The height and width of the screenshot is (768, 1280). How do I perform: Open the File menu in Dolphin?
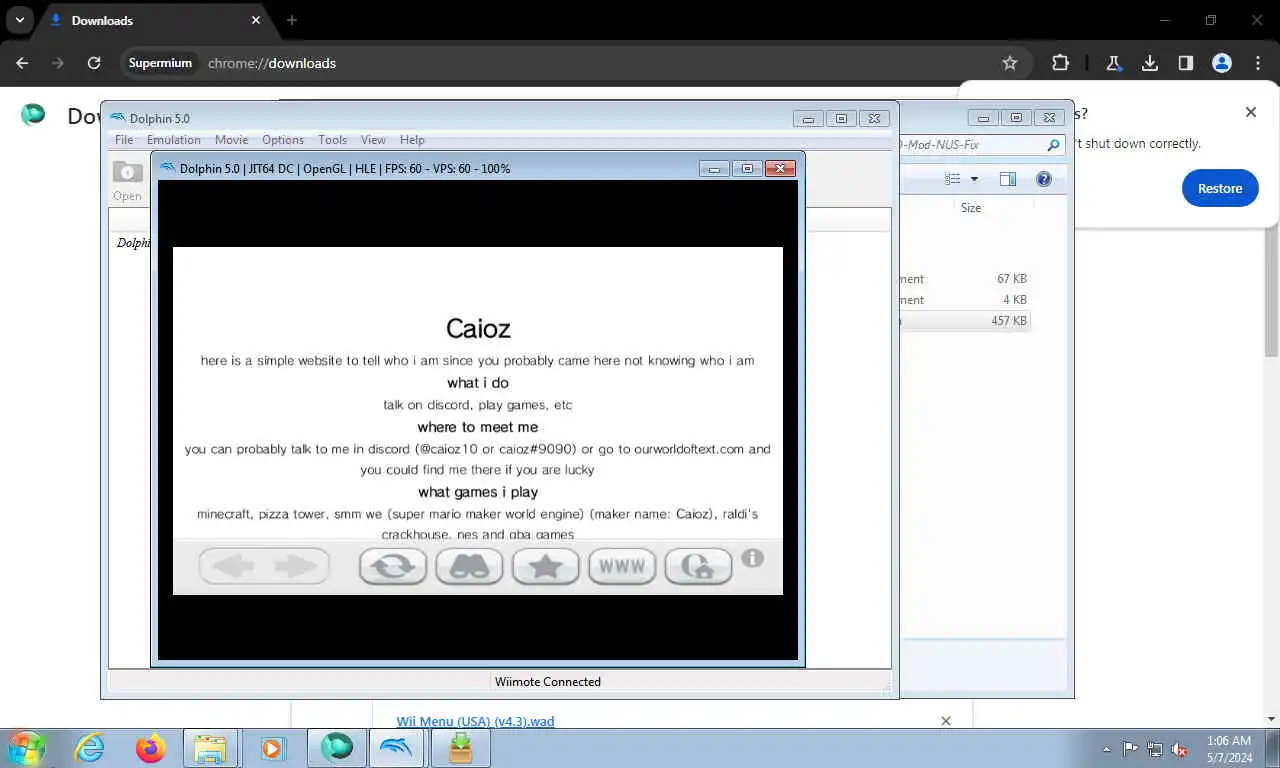click(x=124, y=140)
